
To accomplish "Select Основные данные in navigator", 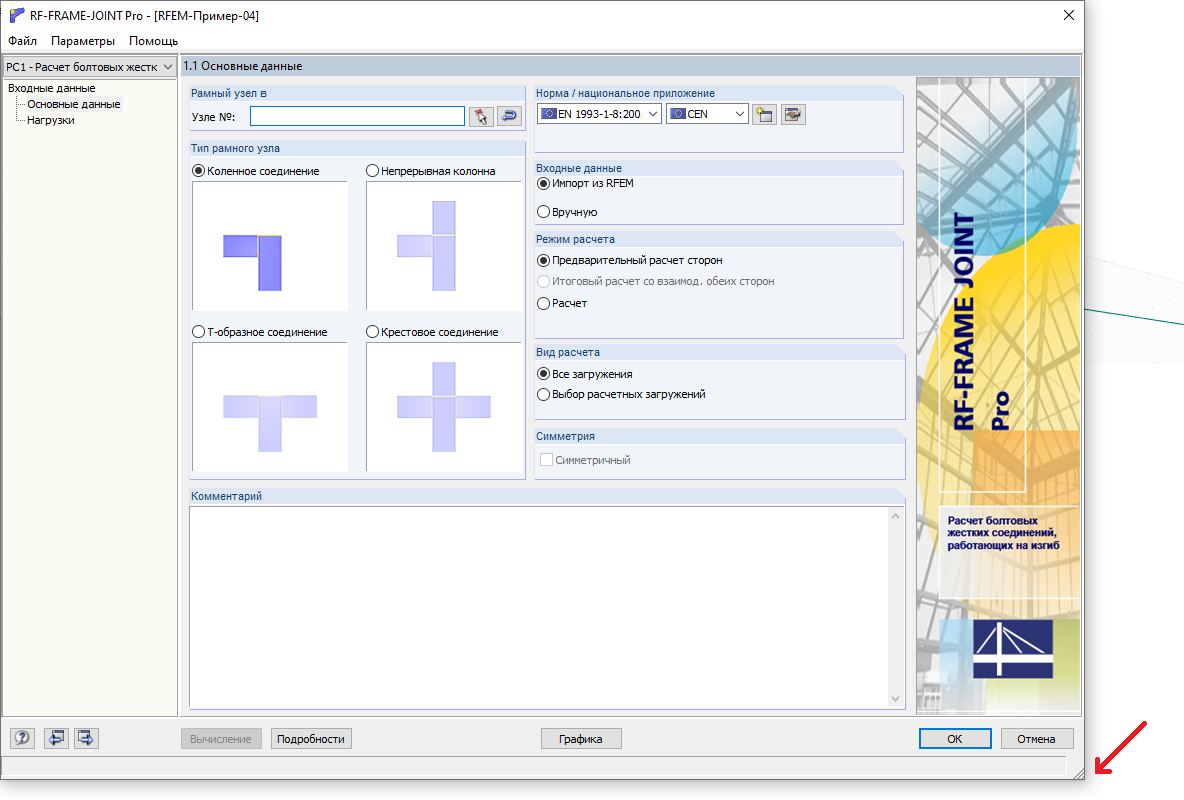I will pyautogui.click(x=73, y=104).
